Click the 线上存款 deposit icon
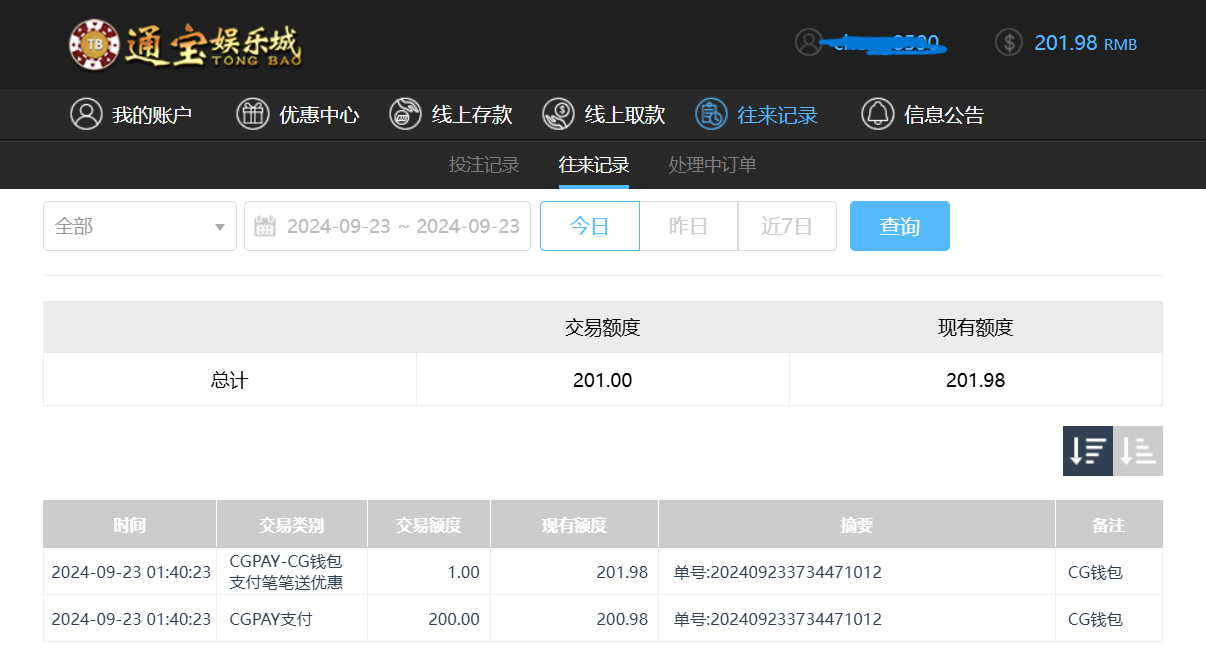Screen dimensions: 1206x664 (x=405, y=114)
